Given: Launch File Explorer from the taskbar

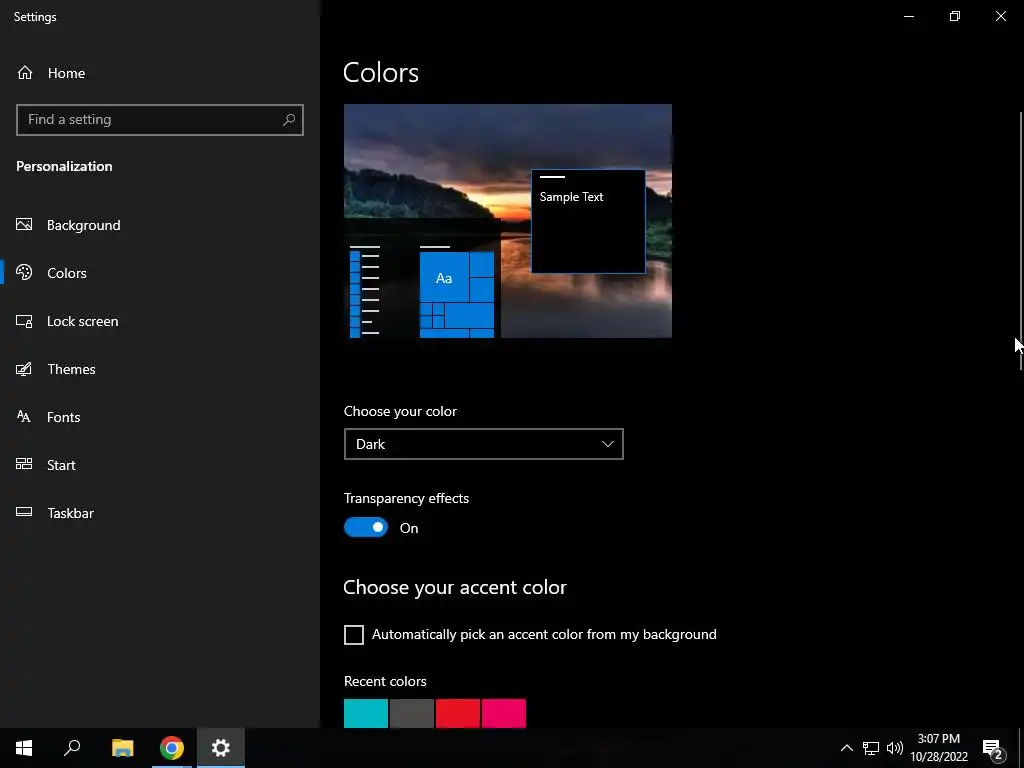Looking at the screenshot, I should point(122,748).
